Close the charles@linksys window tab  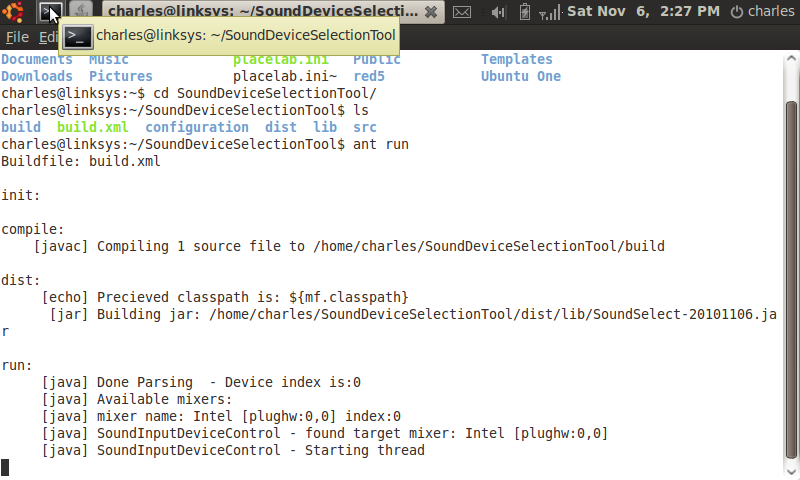pos(431,12)
